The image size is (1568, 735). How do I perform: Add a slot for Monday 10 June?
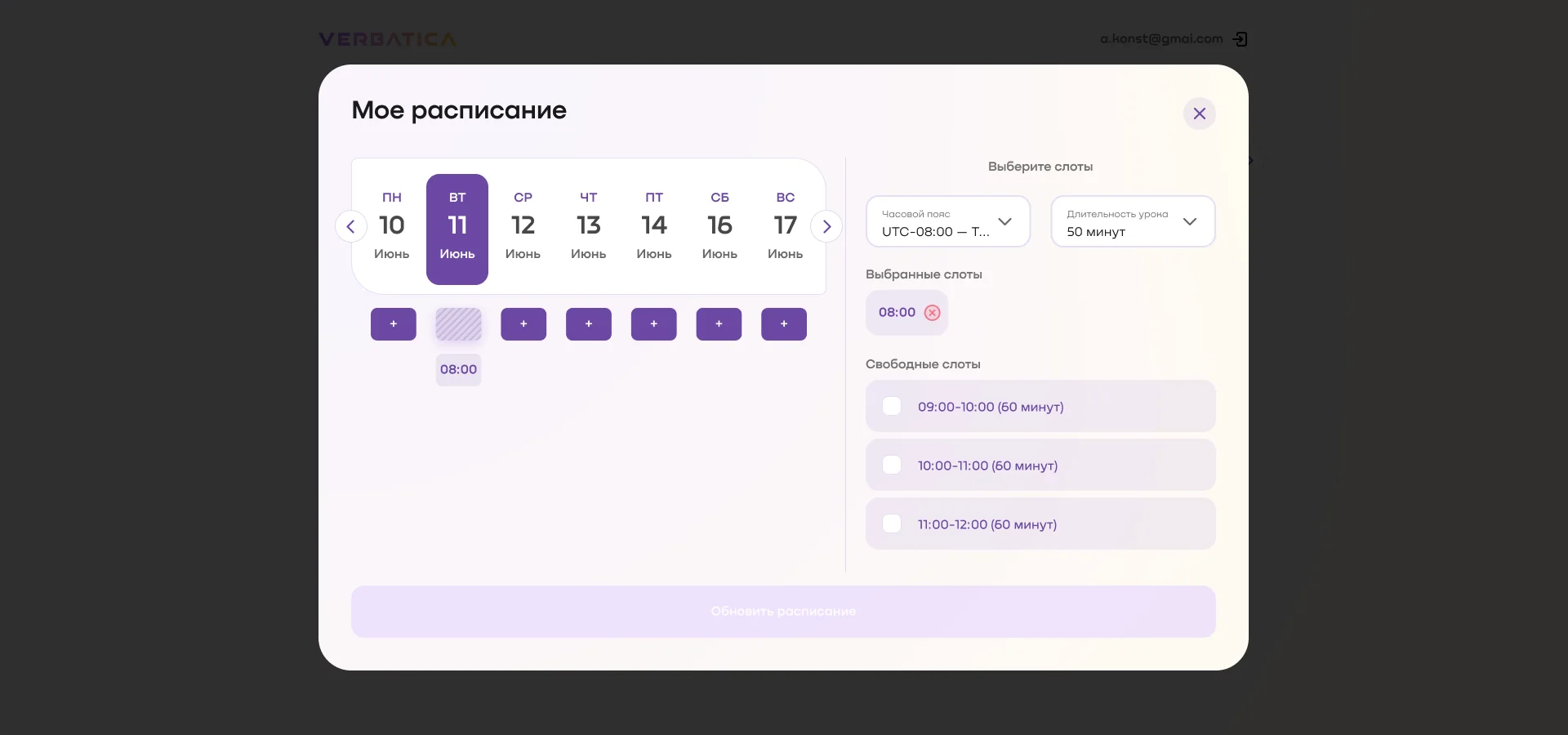coord(394,324)
